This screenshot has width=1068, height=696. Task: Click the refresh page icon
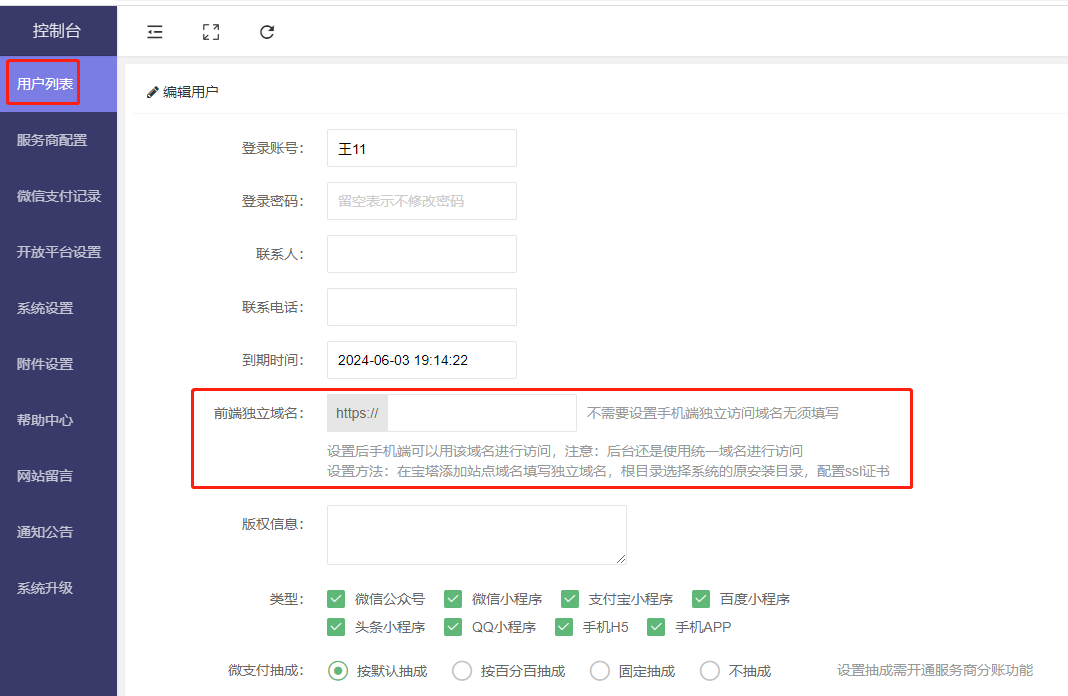tap(267, 32)
